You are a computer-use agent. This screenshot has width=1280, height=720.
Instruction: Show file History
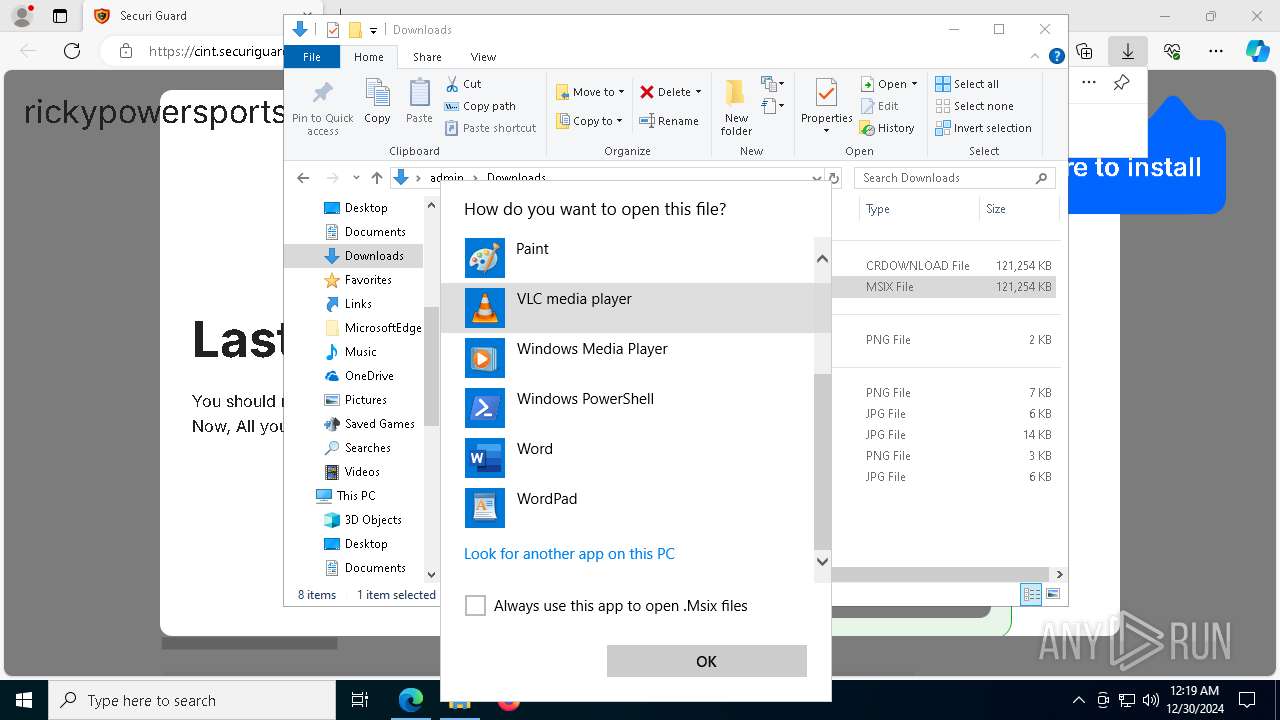[x=888, y=128]
